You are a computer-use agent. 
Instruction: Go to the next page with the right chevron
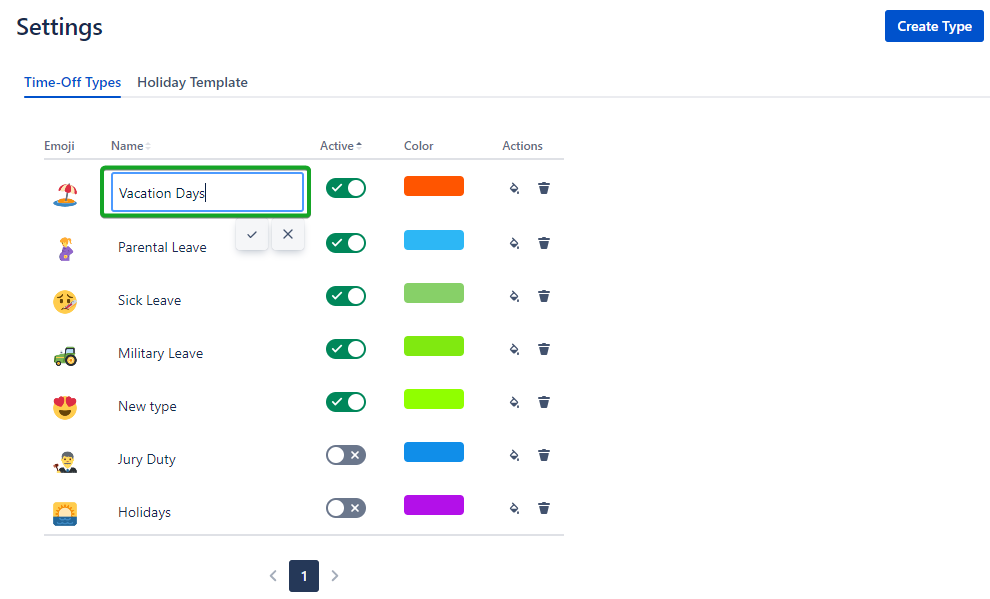point(335,576)
